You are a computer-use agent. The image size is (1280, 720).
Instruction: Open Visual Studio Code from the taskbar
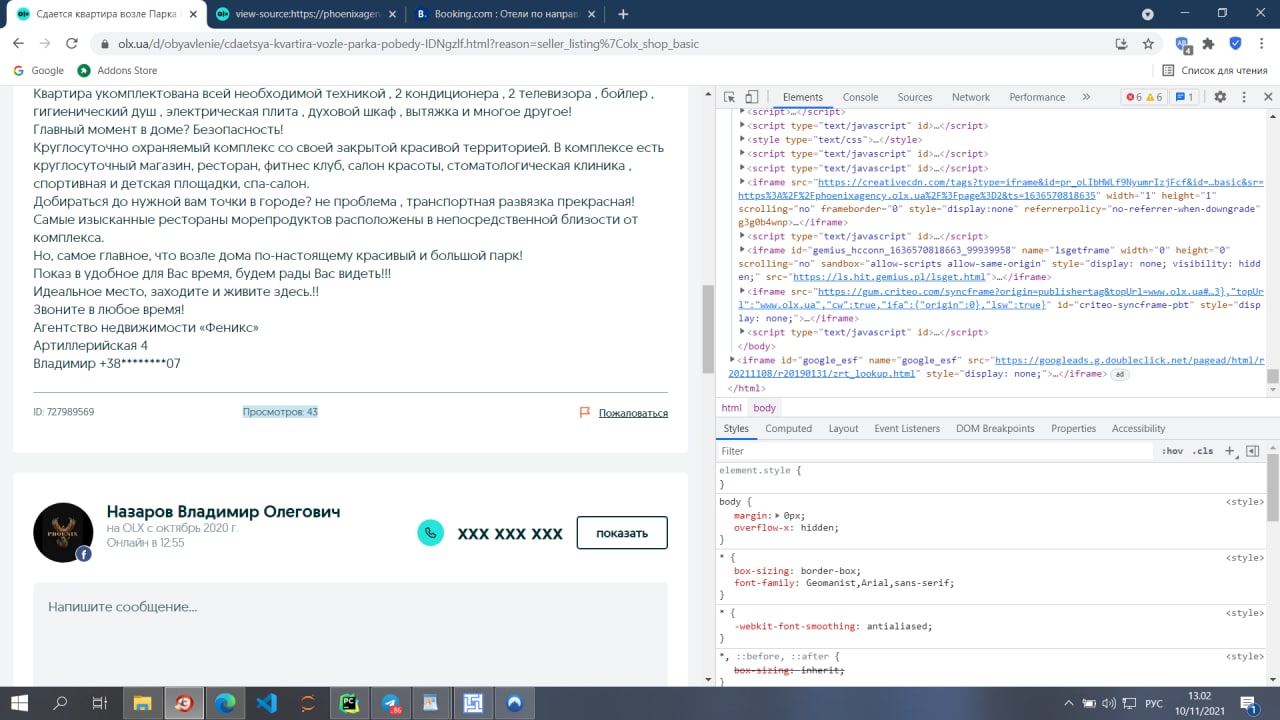(x=266, y=703)
